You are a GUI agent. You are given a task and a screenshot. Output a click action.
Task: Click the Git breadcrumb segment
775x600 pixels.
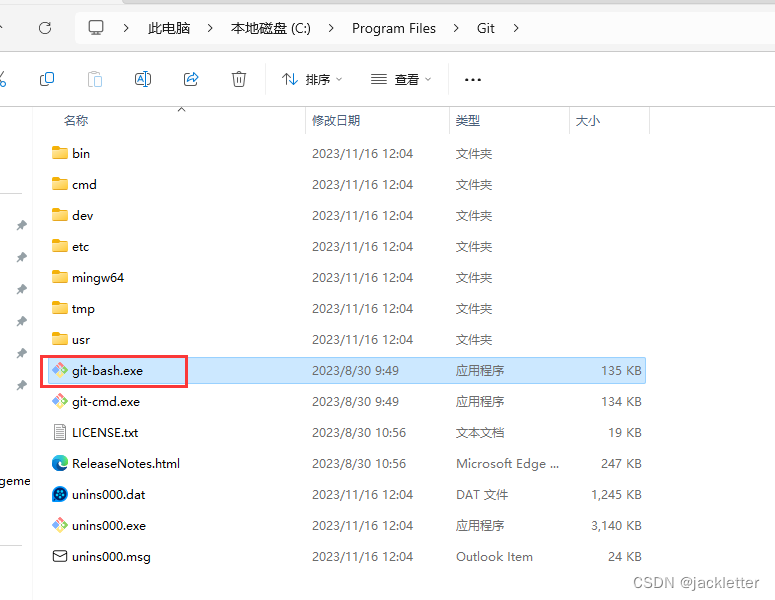click(485, 28)
